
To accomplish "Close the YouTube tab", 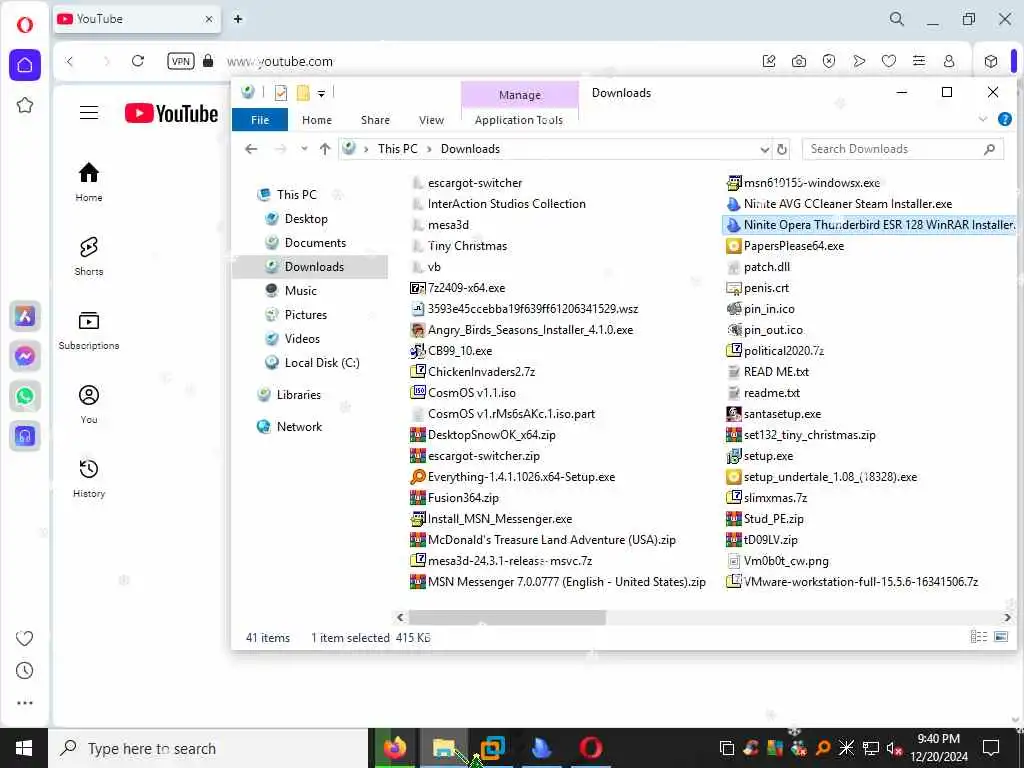I will coord(209,19).
